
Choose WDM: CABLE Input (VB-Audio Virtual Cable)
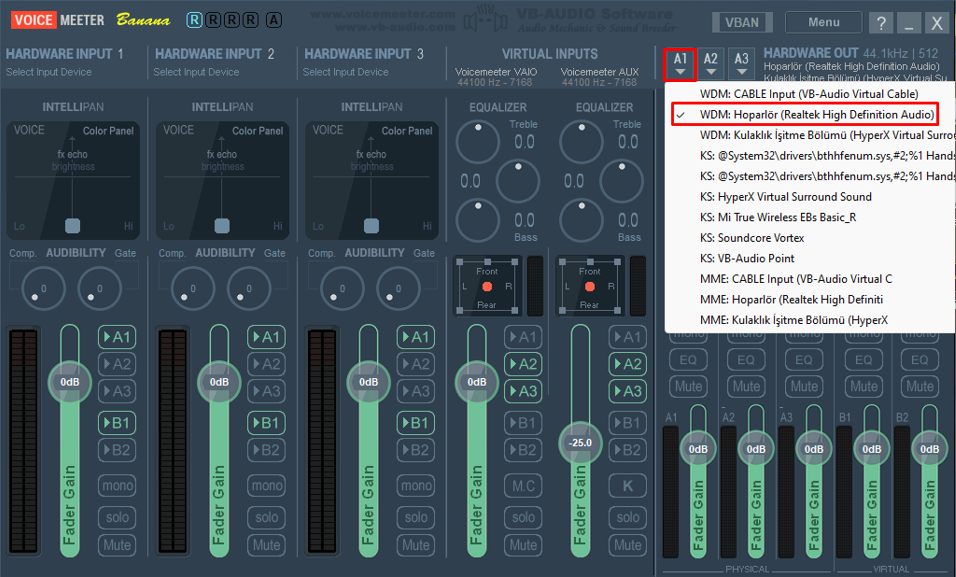tap(810, 94)
